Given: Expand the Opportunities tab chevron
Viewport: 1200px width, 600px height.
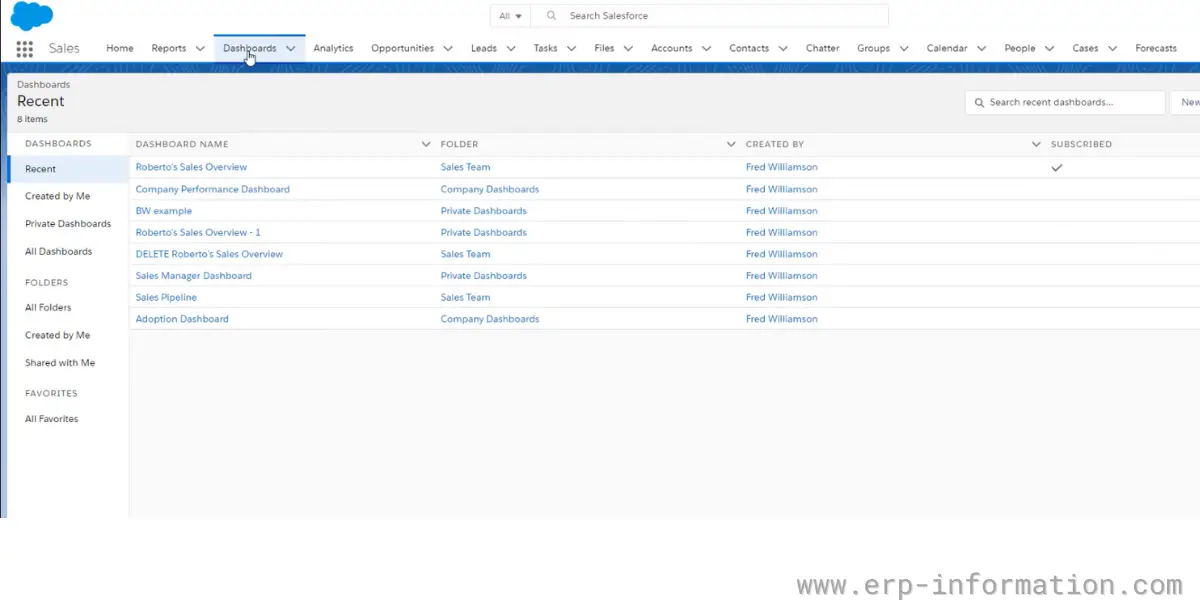Looking at the screenshot, I should point(447,48).
